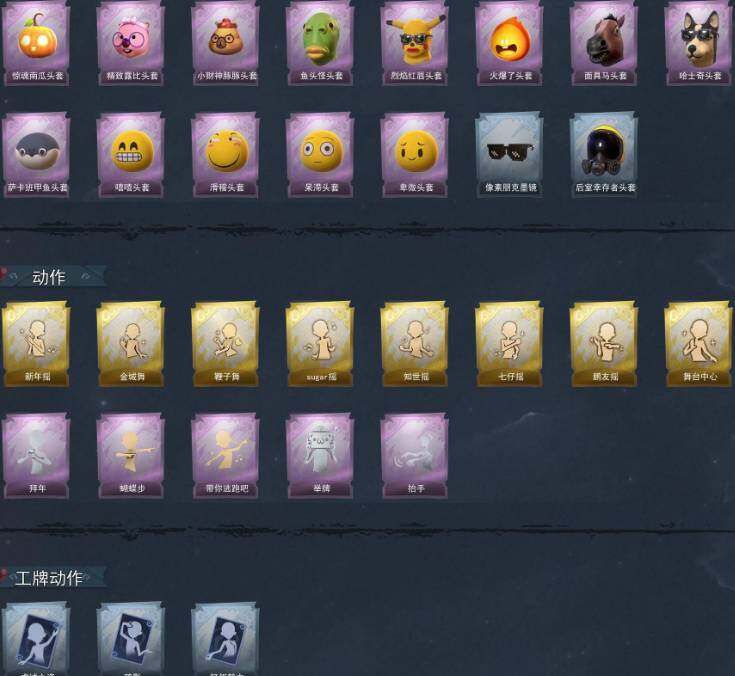This screenshot has height=676, width=735.
Task: Select the first badge action card
Action: point(37,639)
